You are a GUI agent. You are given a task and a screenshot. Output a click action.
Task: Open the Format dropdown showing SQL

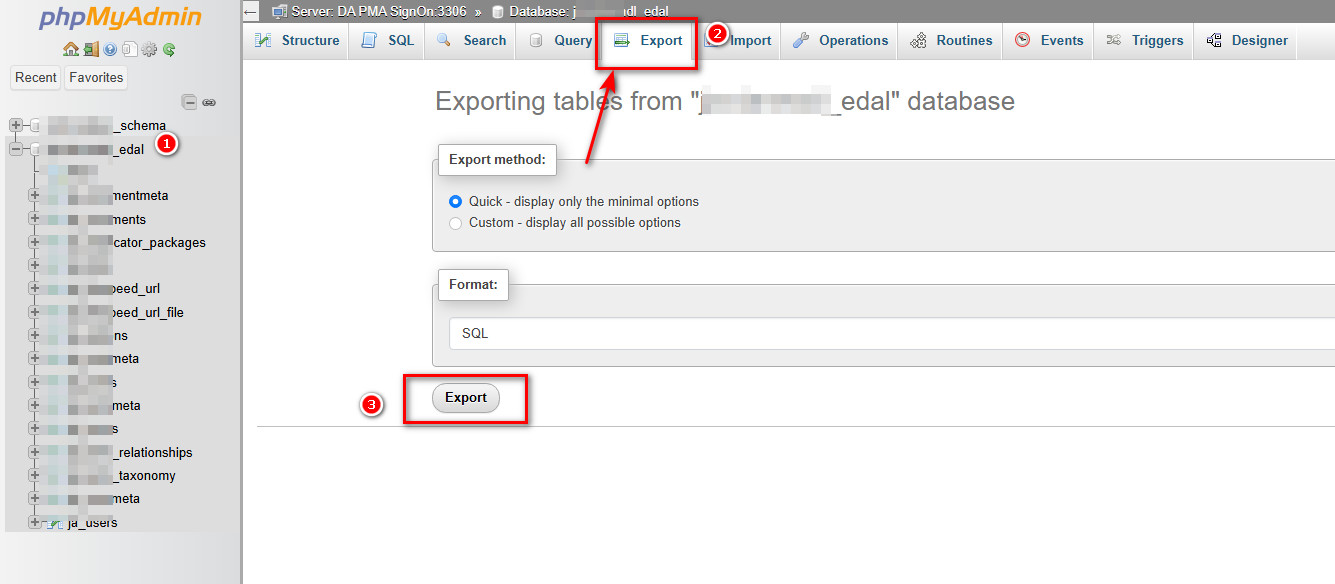[890, 333]
